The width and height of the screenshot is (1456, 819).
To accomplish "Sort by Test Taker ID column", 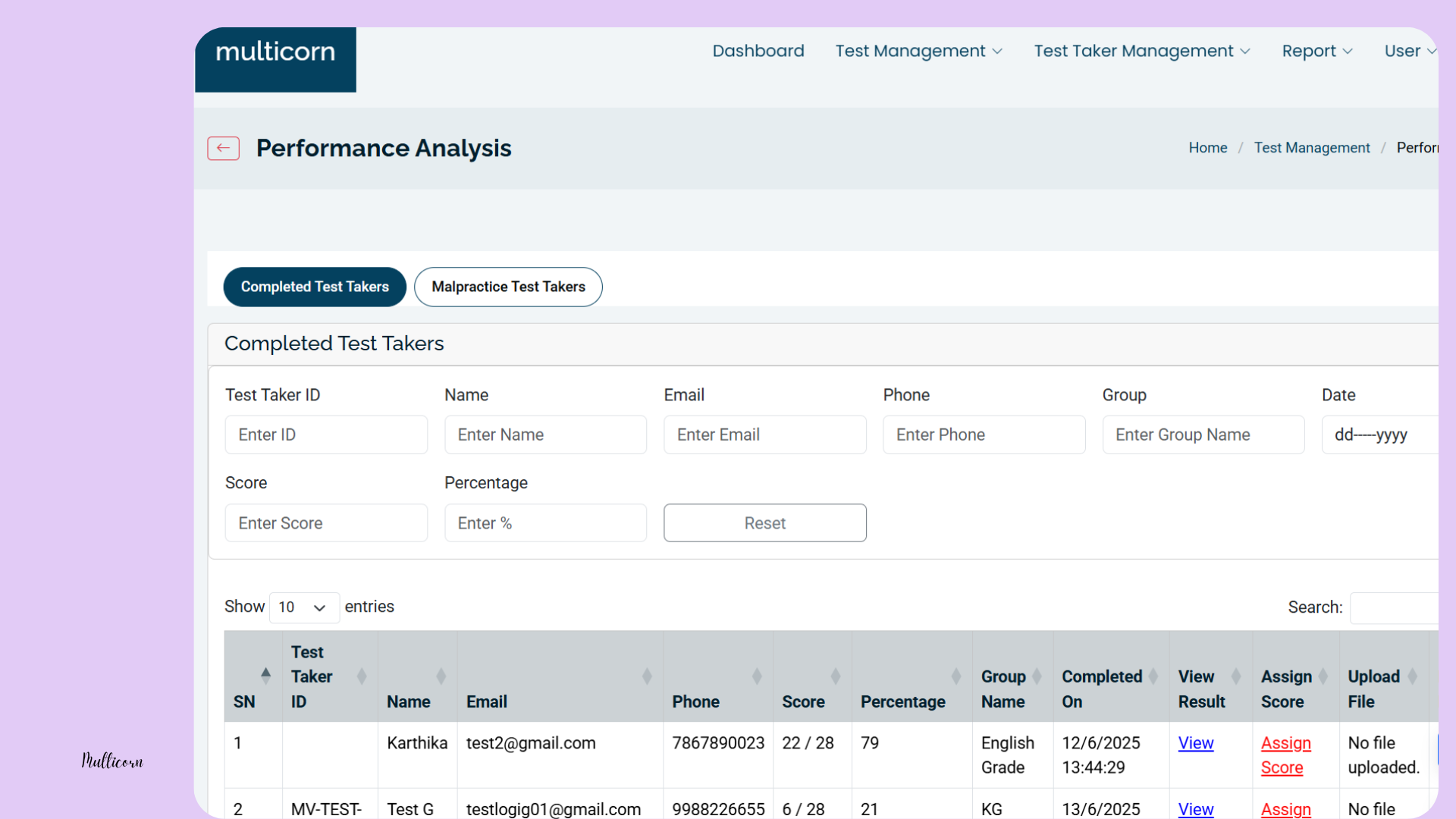I will point(361,676).
